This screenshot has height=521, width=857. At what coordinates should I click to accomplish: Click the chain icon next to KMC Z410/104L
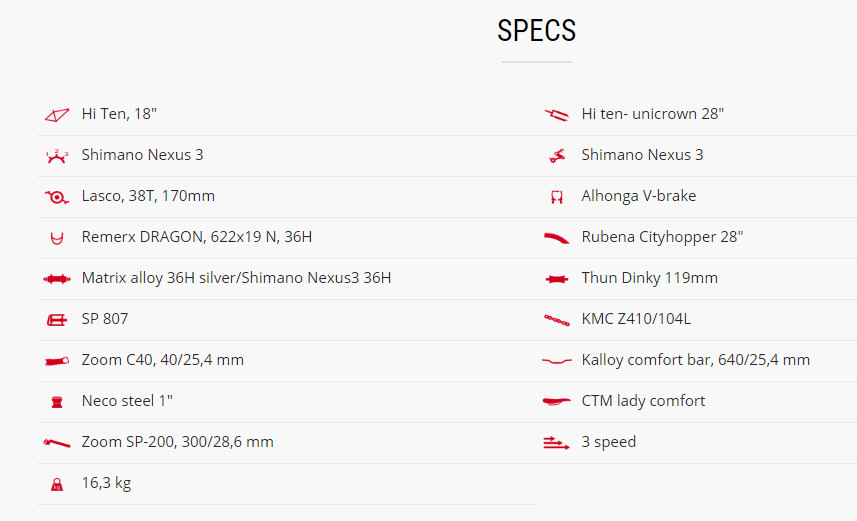(556, 320)
